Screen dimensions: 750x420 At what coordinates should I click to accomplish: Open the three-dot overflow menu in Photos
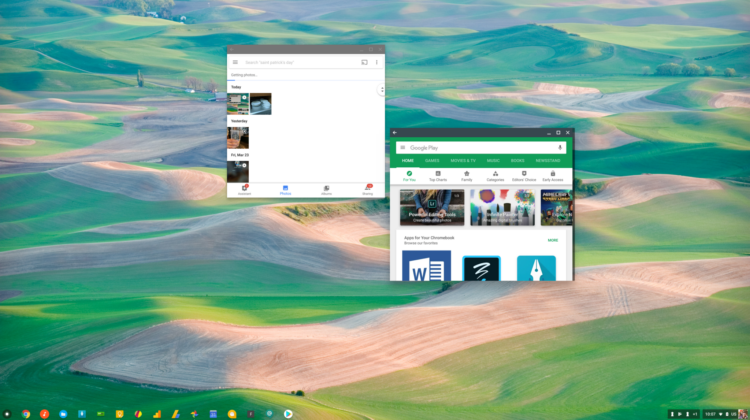(377, 62)
